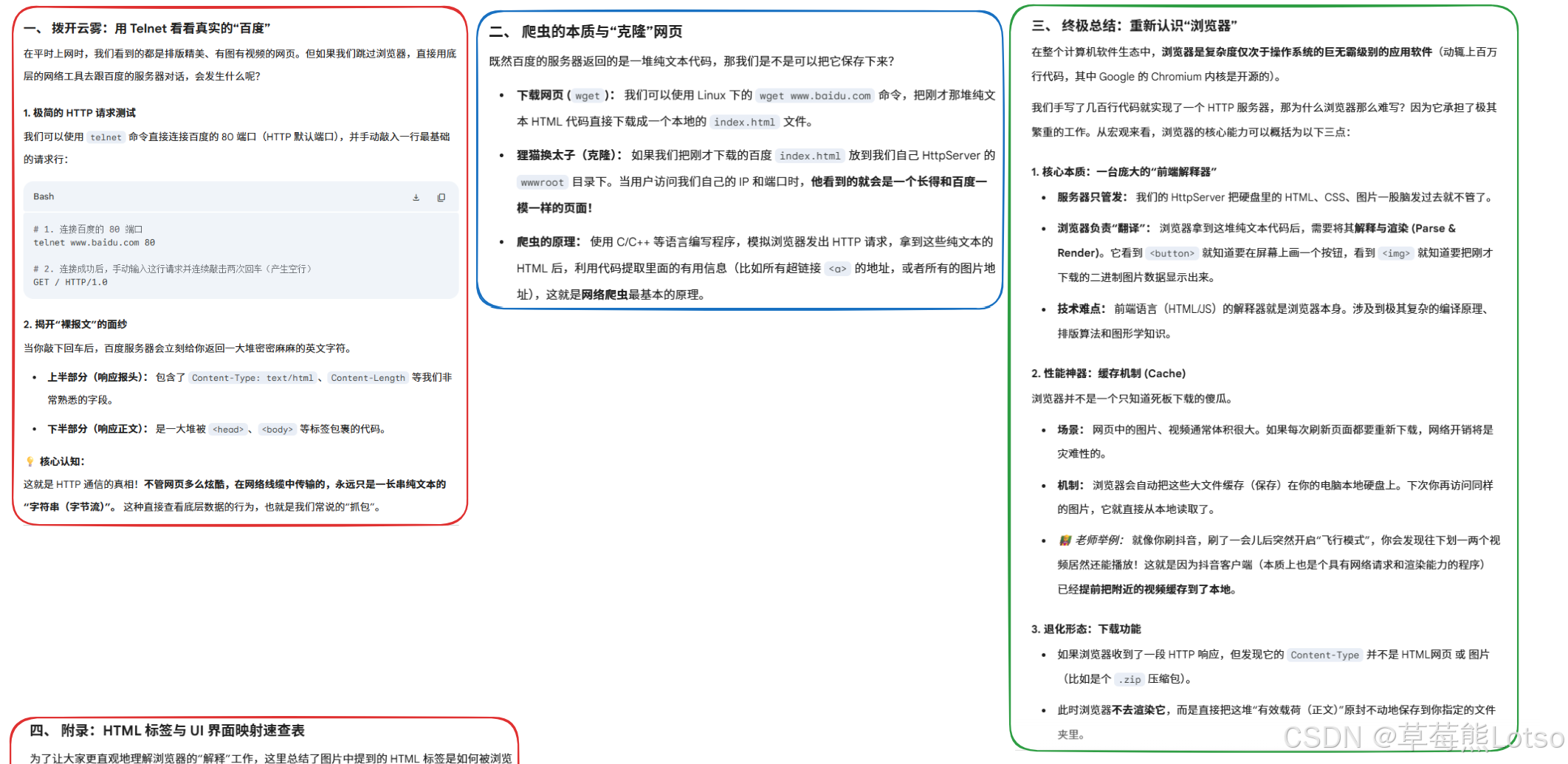Click sentence '浏览器并不是一个只知道死板下载的傻瓜。'
The height and width of the screenshot is (764, 1568).
pyautogui.click(x=1133, y=399)
